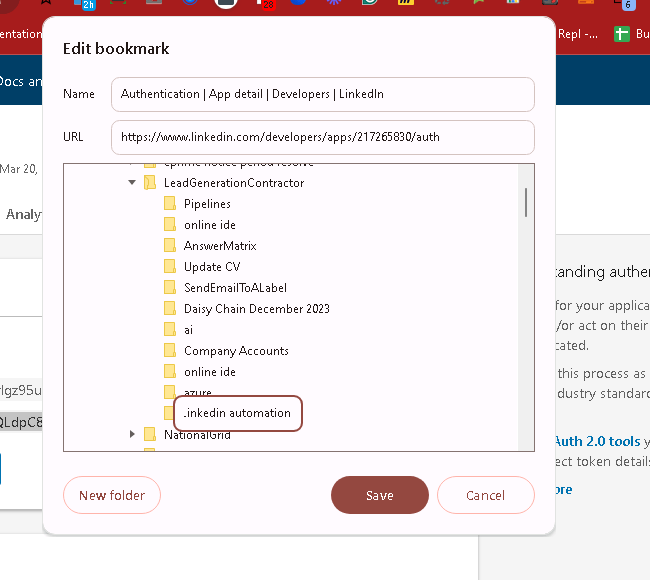Pick the online ide folder under Company Accounts
The image size is (650, 580).
pos(210,372)
